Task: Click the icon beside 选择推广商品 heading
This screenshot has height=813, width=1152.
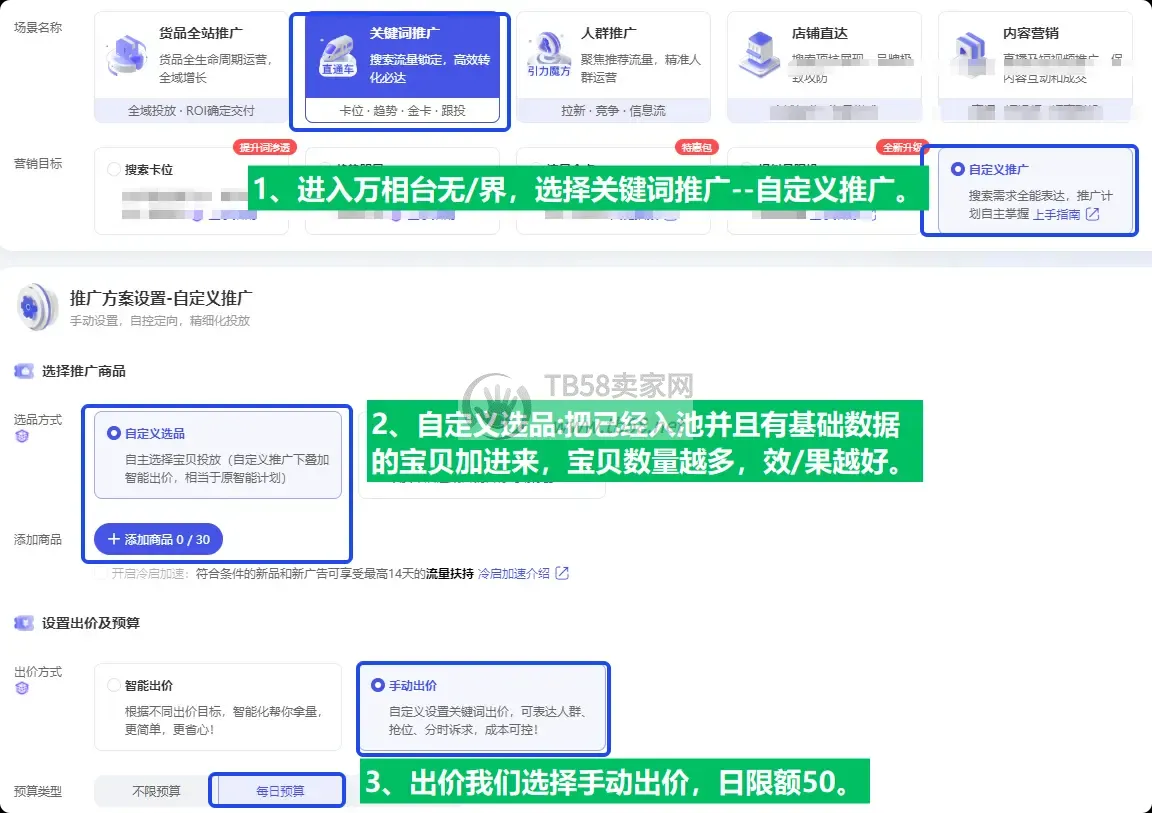Action: point(24,371)
